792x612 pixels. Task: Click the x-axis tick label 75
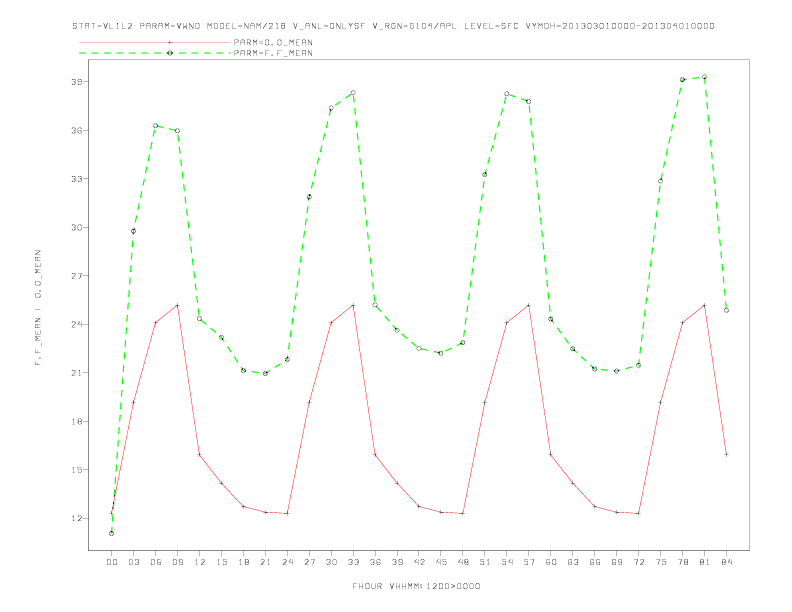[x=661, y=562]
